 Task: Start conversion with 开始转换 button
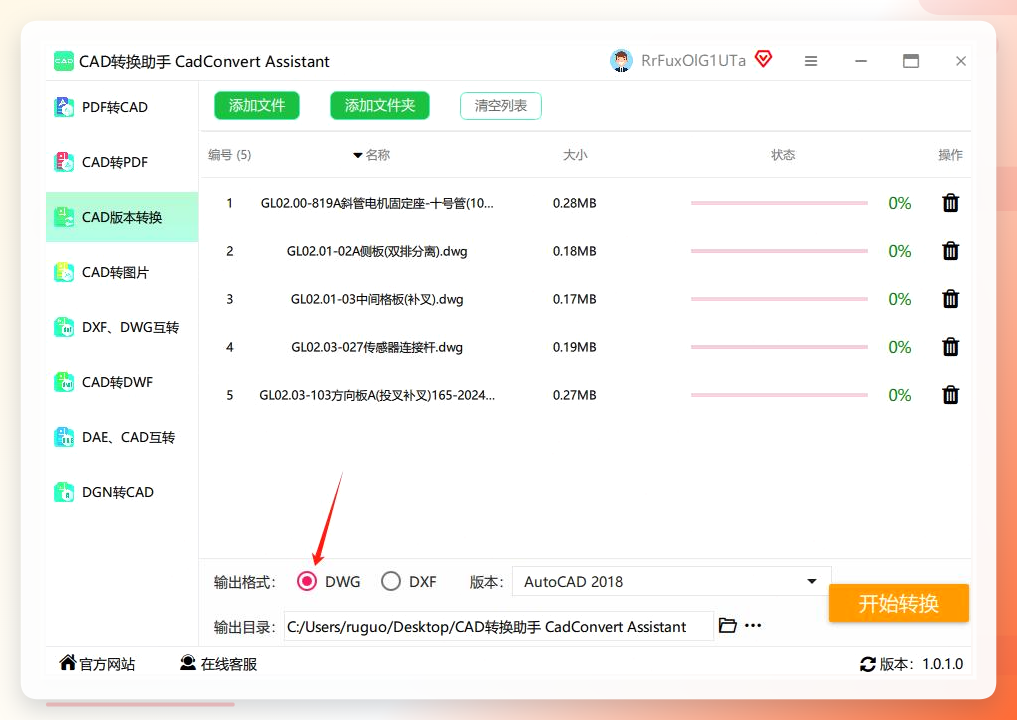point(898,603)
